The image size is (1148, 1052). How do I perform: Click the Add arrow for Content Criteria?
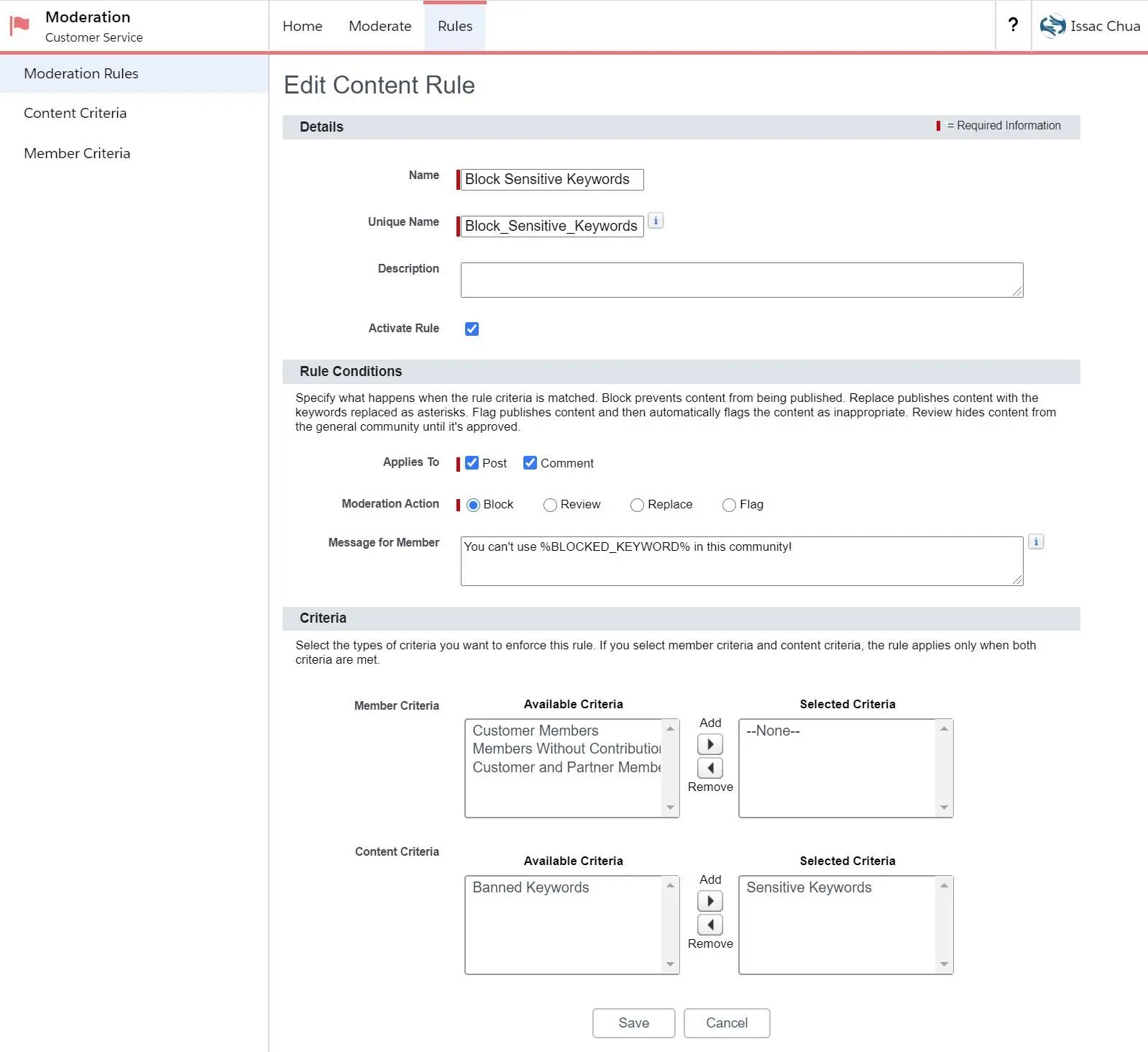710,901
